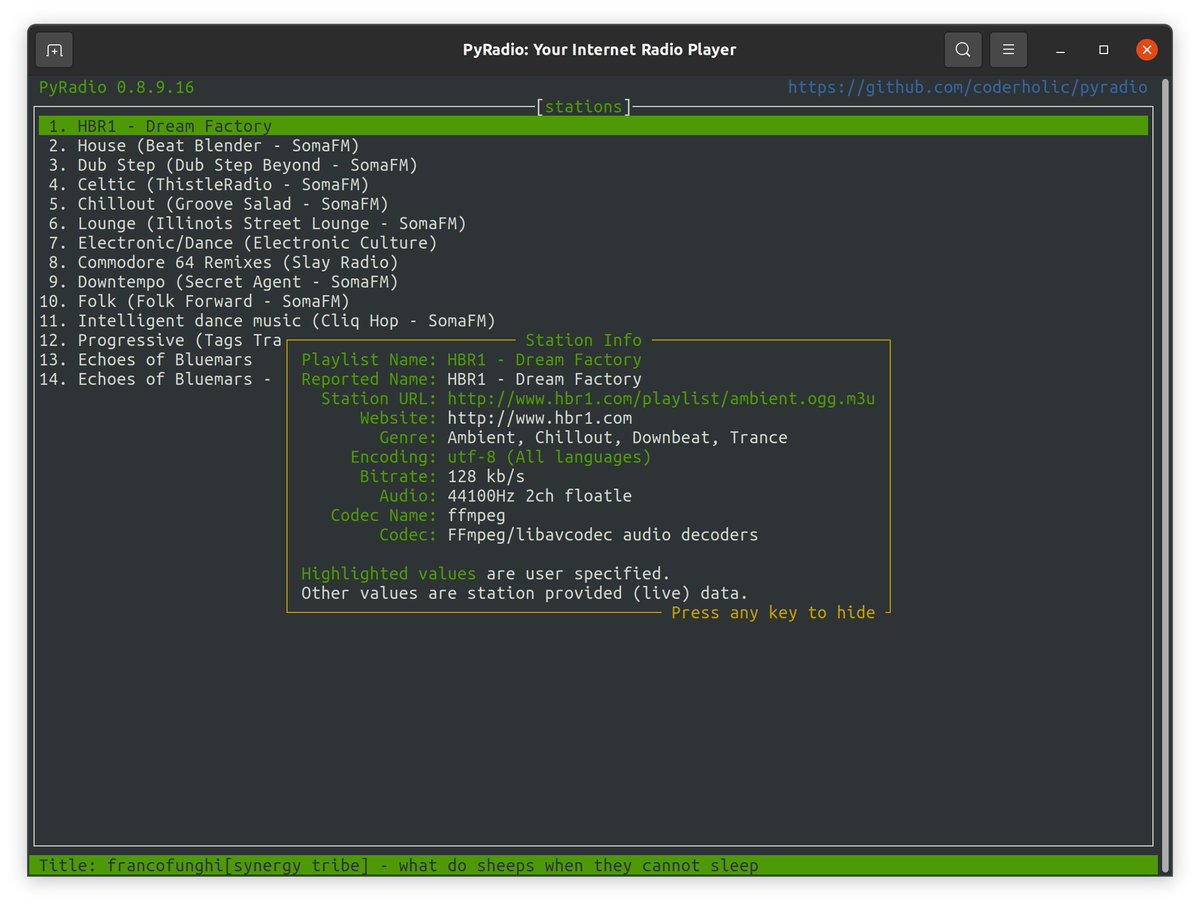The image size is (1200, 907).
Task: Click the Genre value Ambient, Chillout, Downbeat, Trance
Action: coord(617,438)
